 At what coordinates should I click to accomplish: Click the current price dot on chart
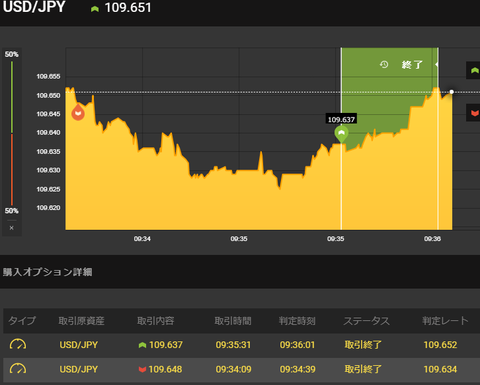[x=452, y=92]
